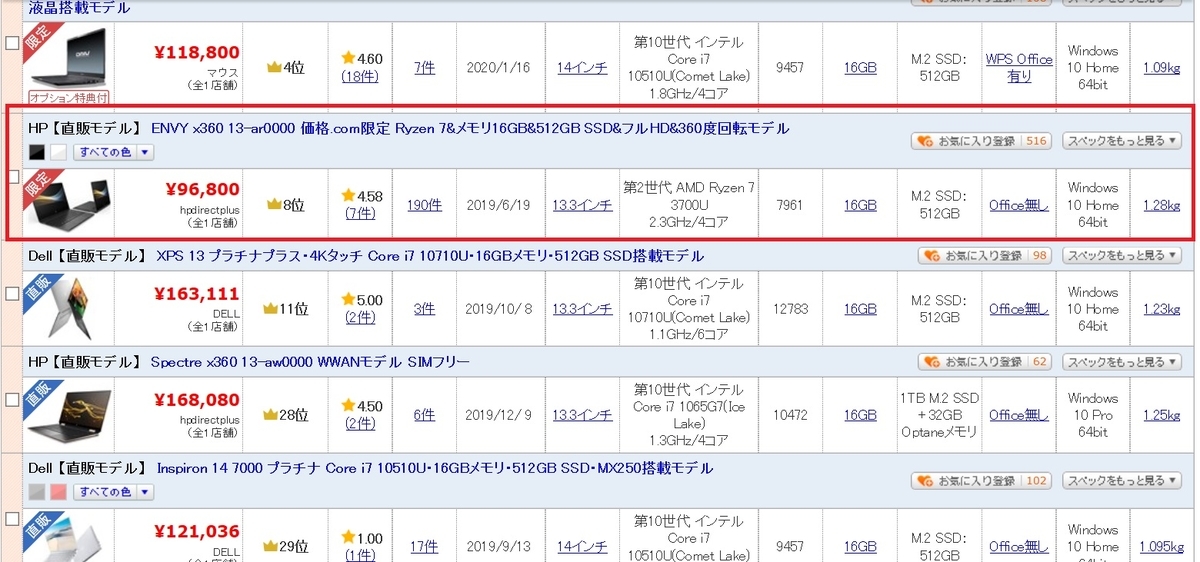Click 13.3インチ link in the ¥96,800 row
Viewport: 1200px width, 562px height.
(x=582, y=205)
